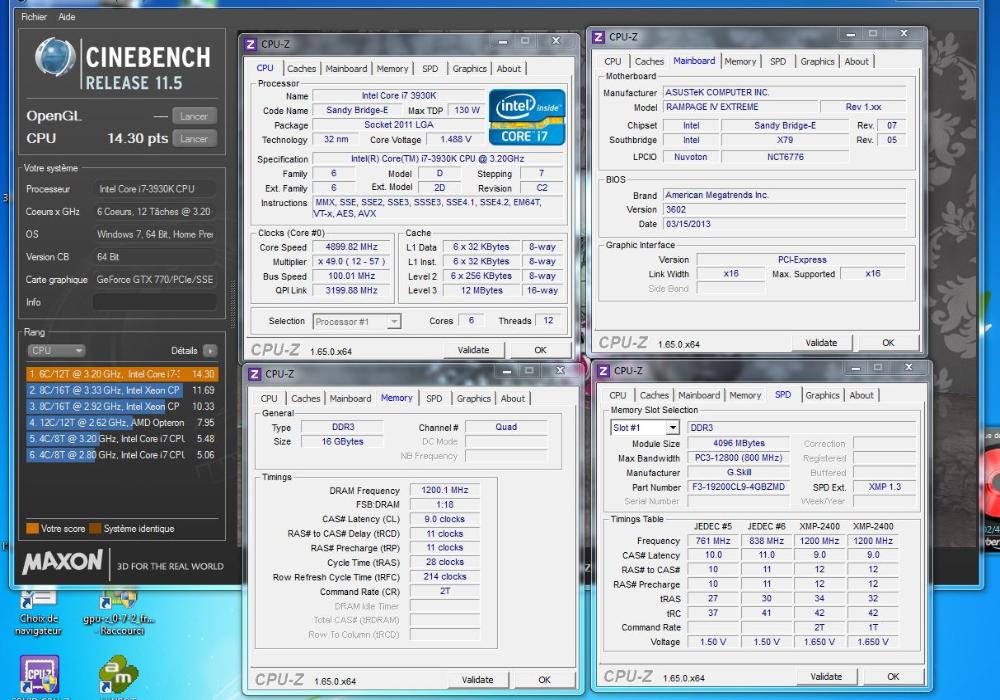Click OK in the Memory window
The image size is (1000, 700).
tap(544, 680)
